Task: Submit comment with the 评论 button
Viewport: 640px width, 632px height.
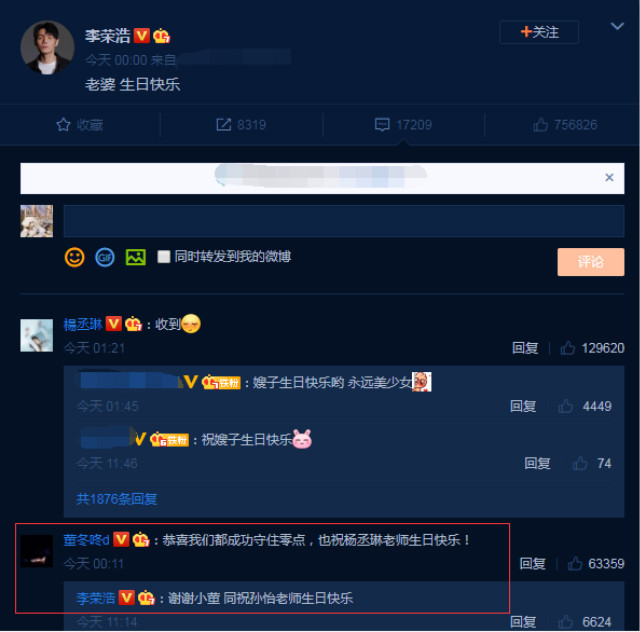Action: click(x=591, y=262)
